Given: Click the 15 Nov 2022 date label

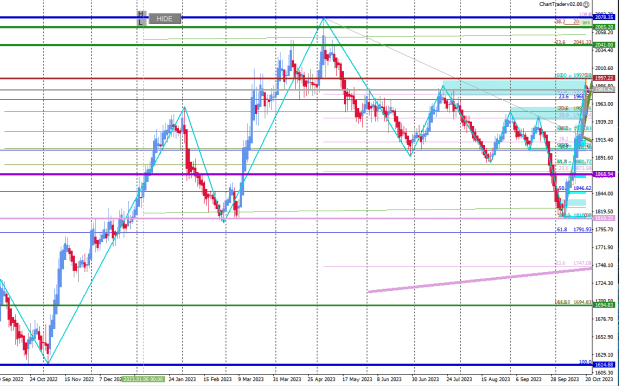Looking at the screenshot, I should pos(79,379).
